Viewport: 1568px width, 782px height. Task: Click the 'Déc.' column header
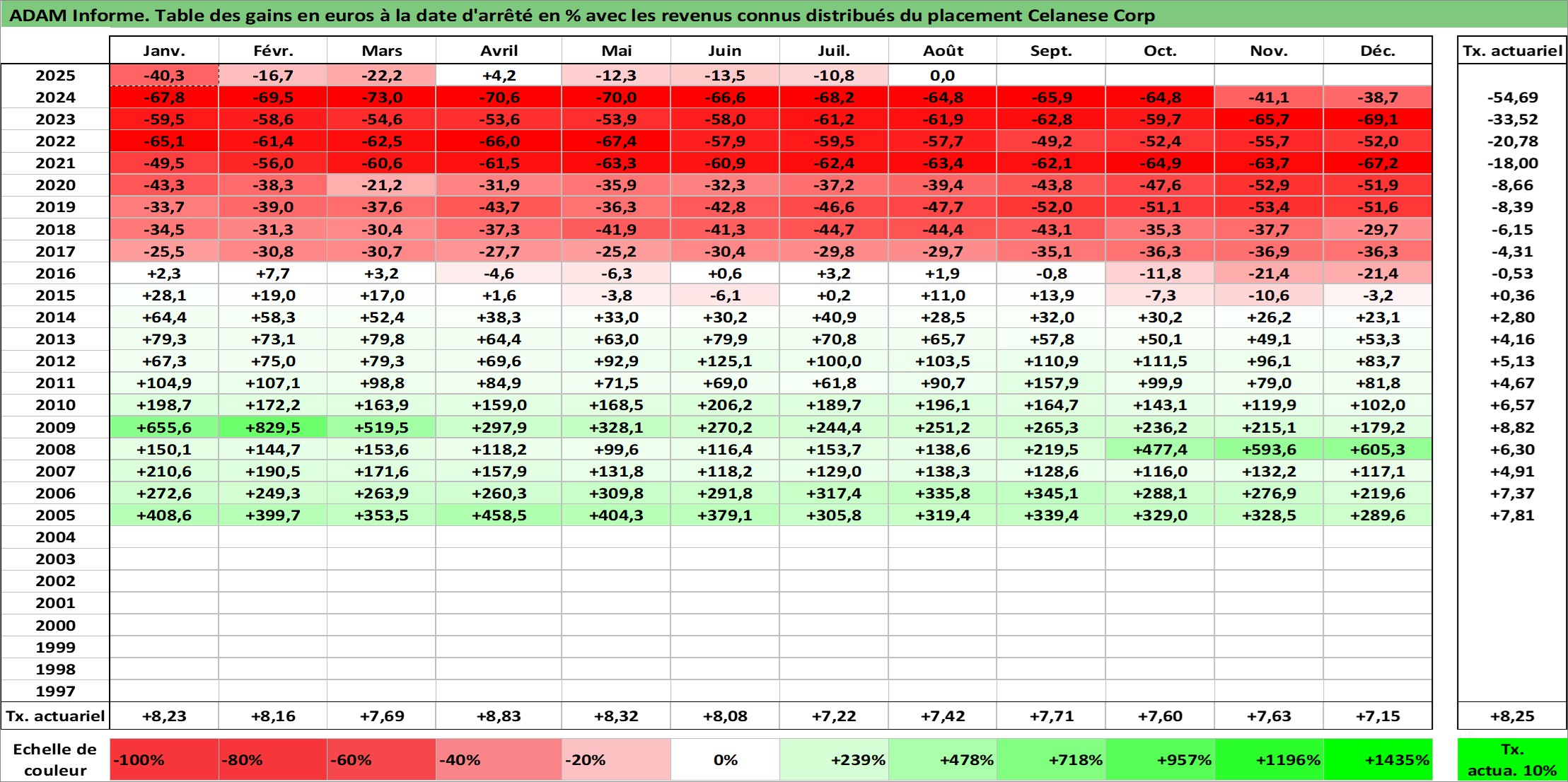click(x=1378, y=50)
